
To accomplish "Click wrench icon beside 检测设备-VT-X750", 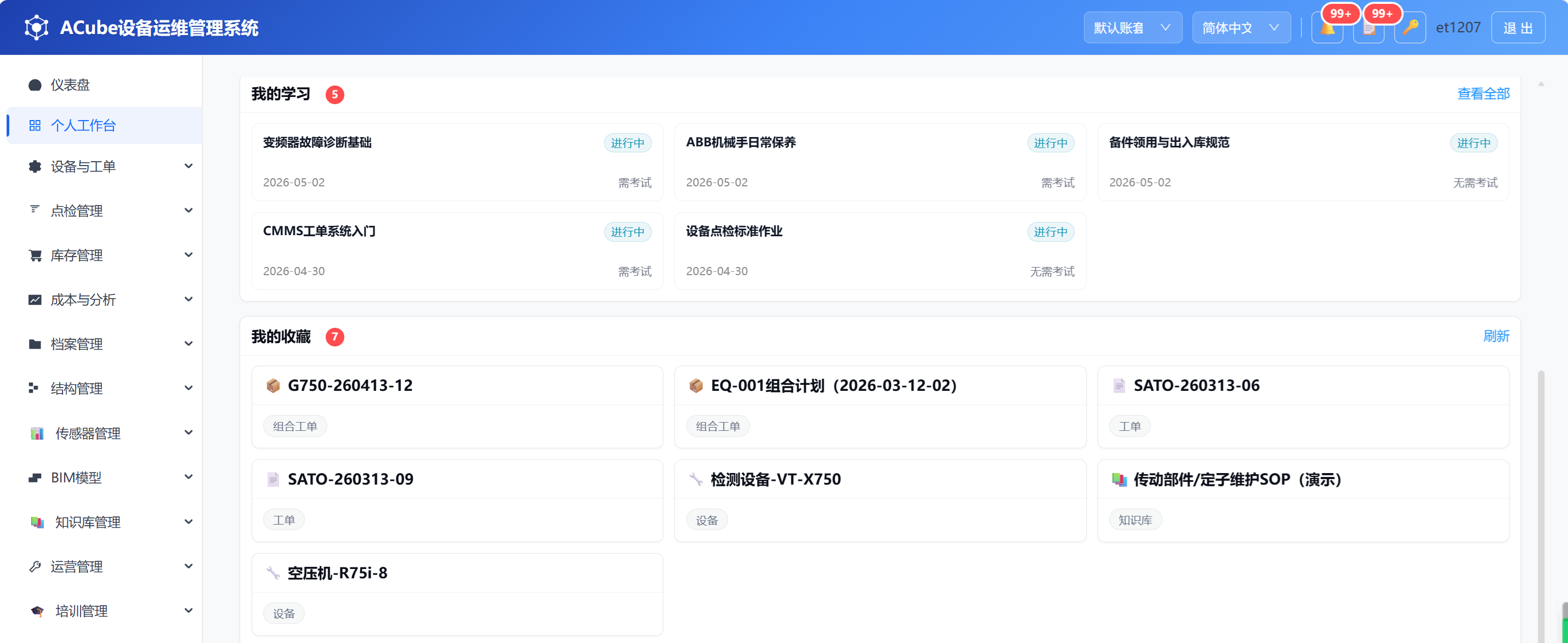I will [x=696, y=479].
